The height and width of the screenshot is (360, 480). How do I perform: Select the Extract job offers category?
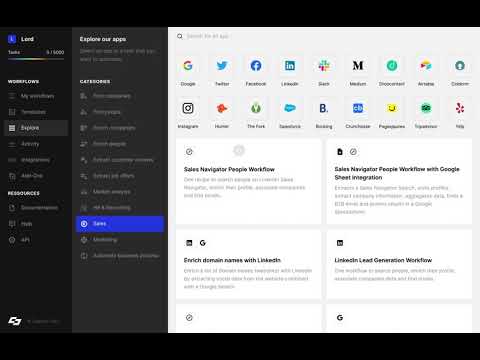click(x=120, y=176)
